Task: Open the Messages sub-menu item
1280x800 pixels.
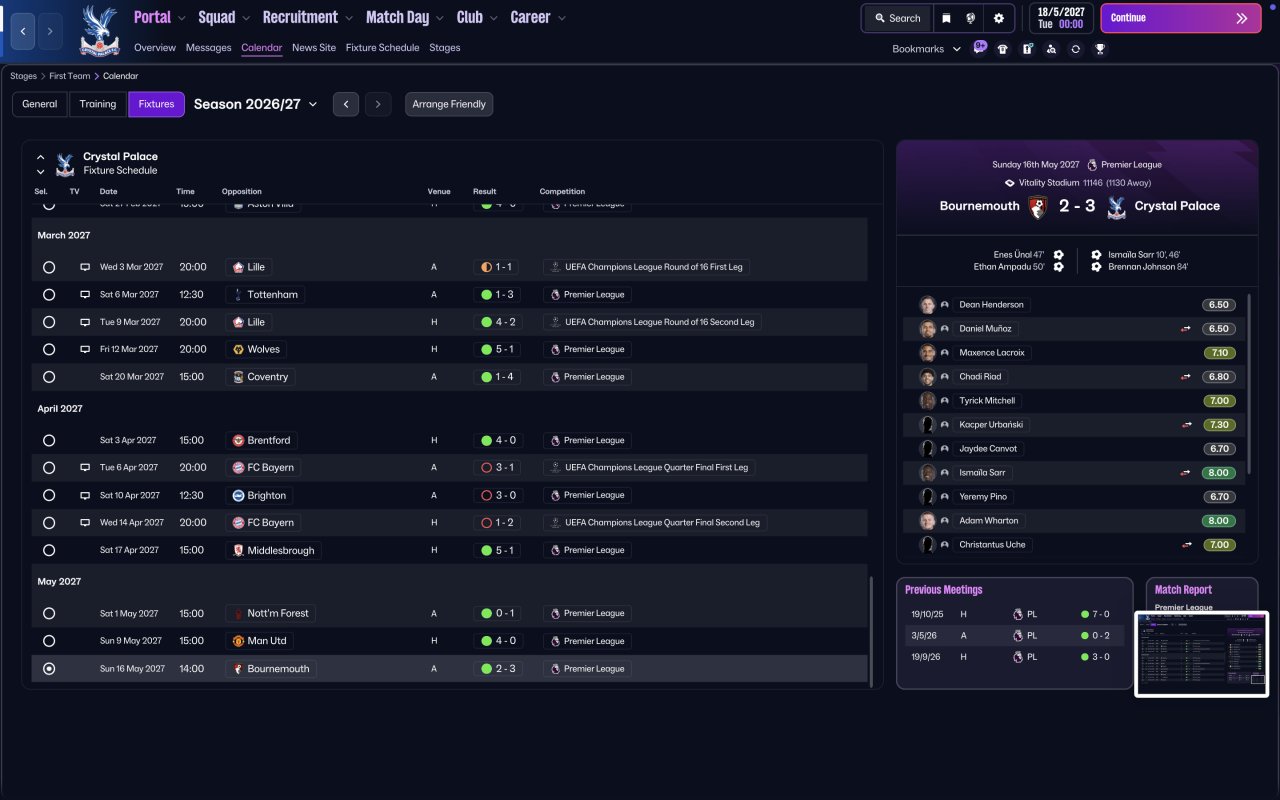Action: point(208,48)
